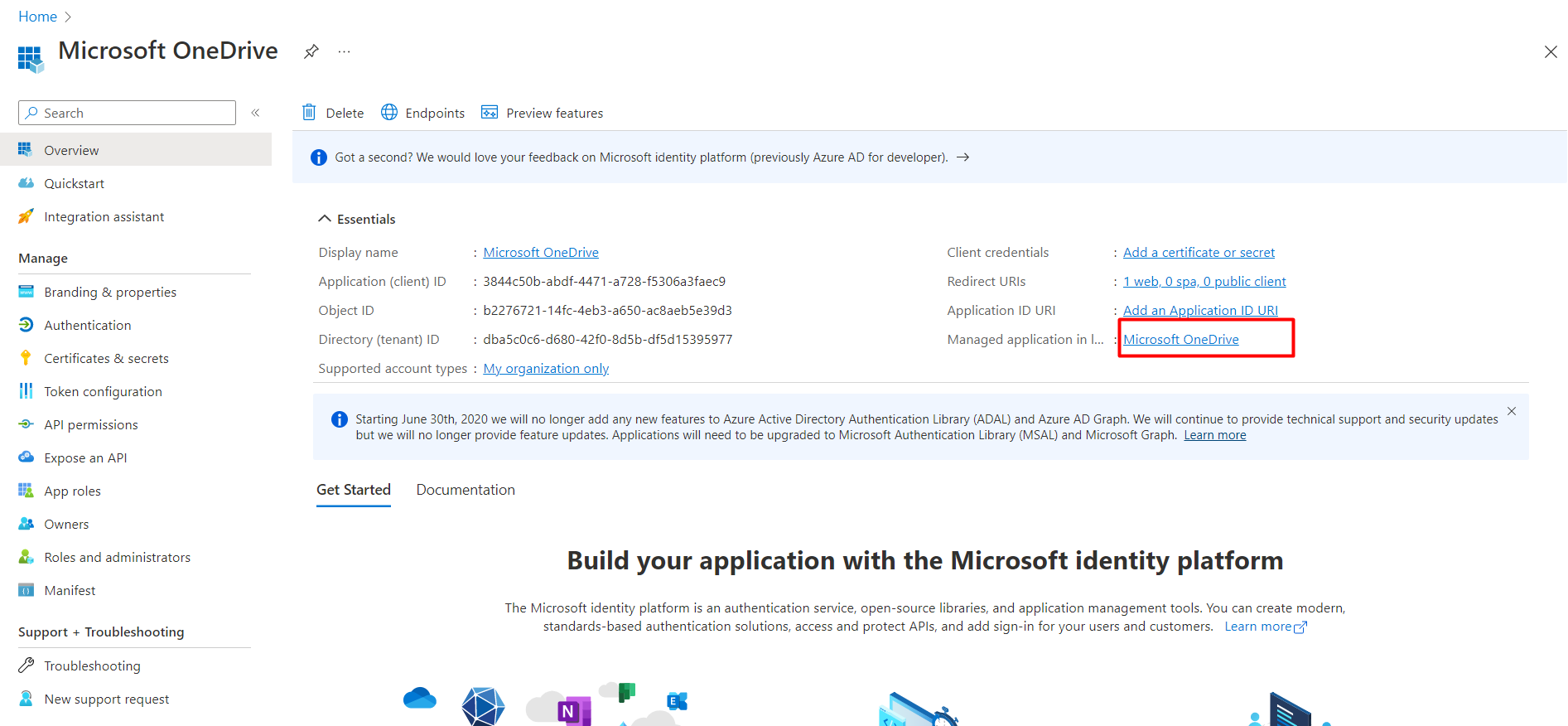This screenshot has width=1568, height=726.
Task: Select the Get Started tab
Action: pos(354,490)
